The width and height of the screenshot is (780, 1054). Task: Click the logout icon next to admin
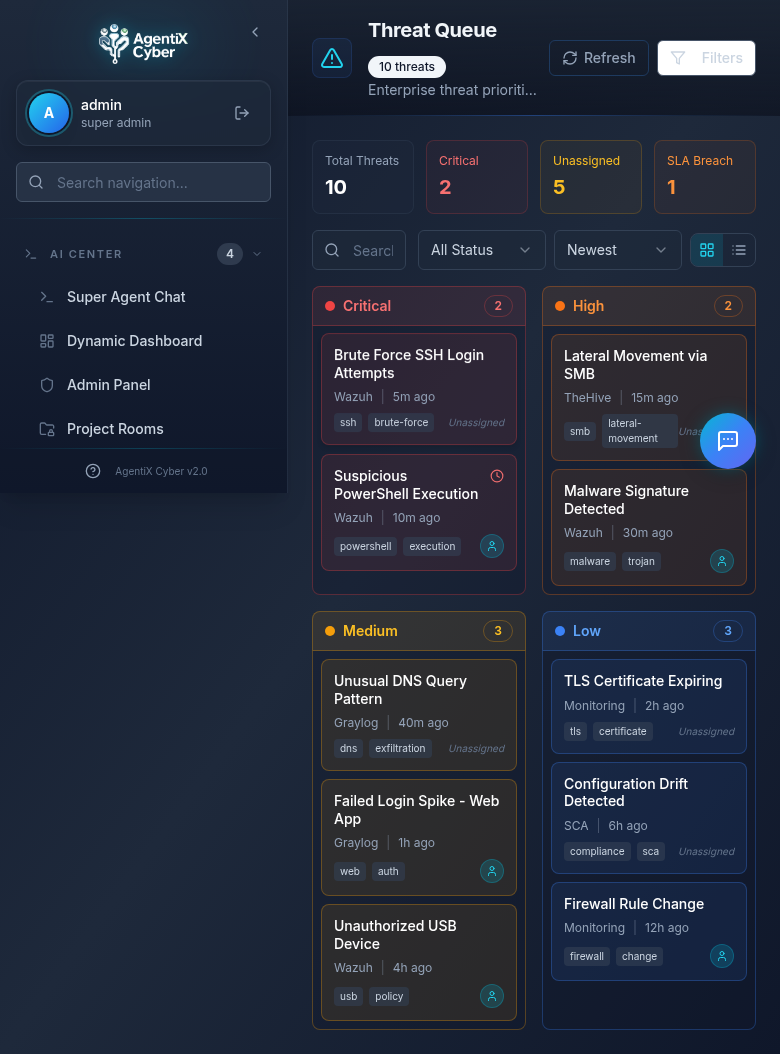point(242,113)
